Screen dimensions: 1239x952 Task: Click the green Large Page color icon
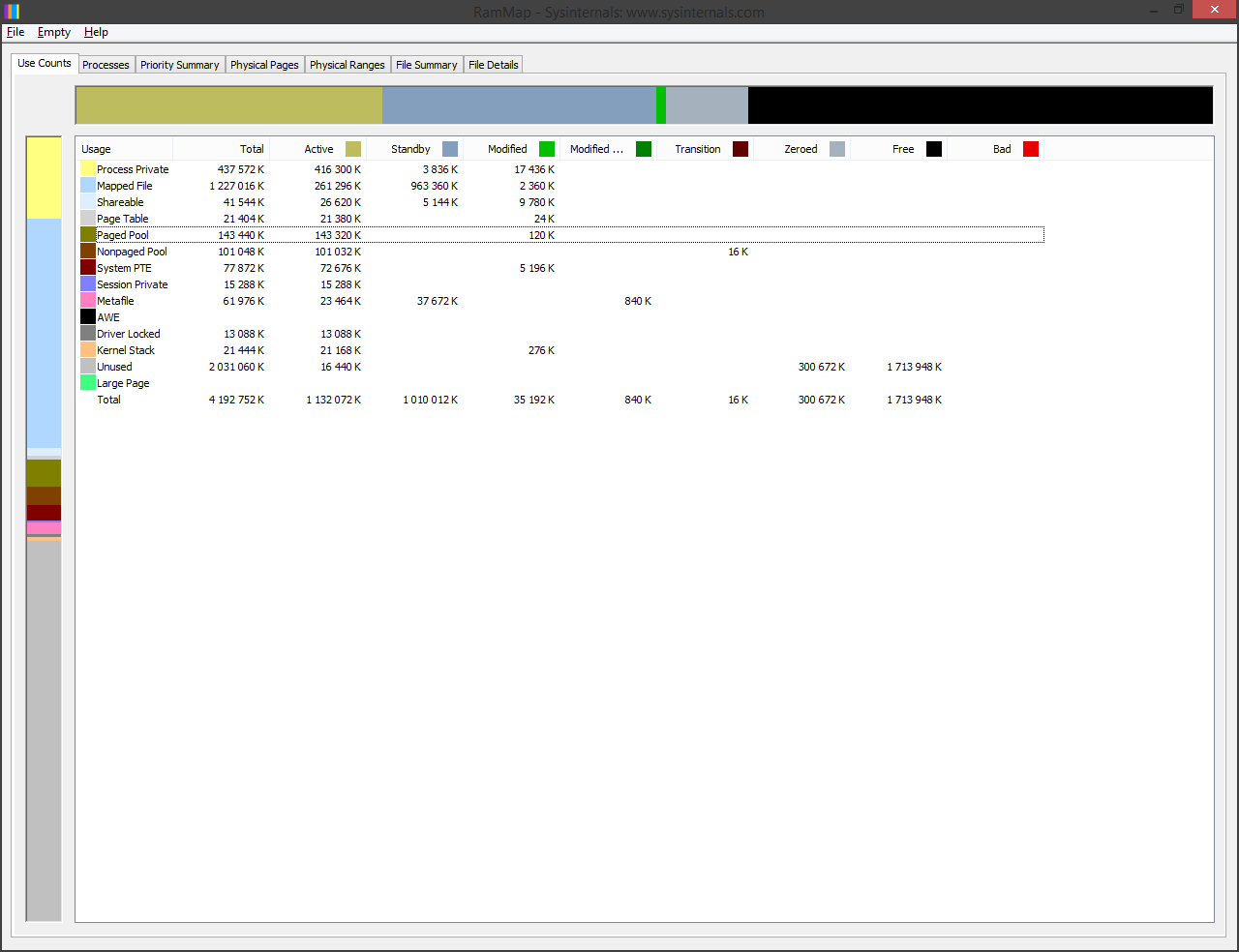88,383
